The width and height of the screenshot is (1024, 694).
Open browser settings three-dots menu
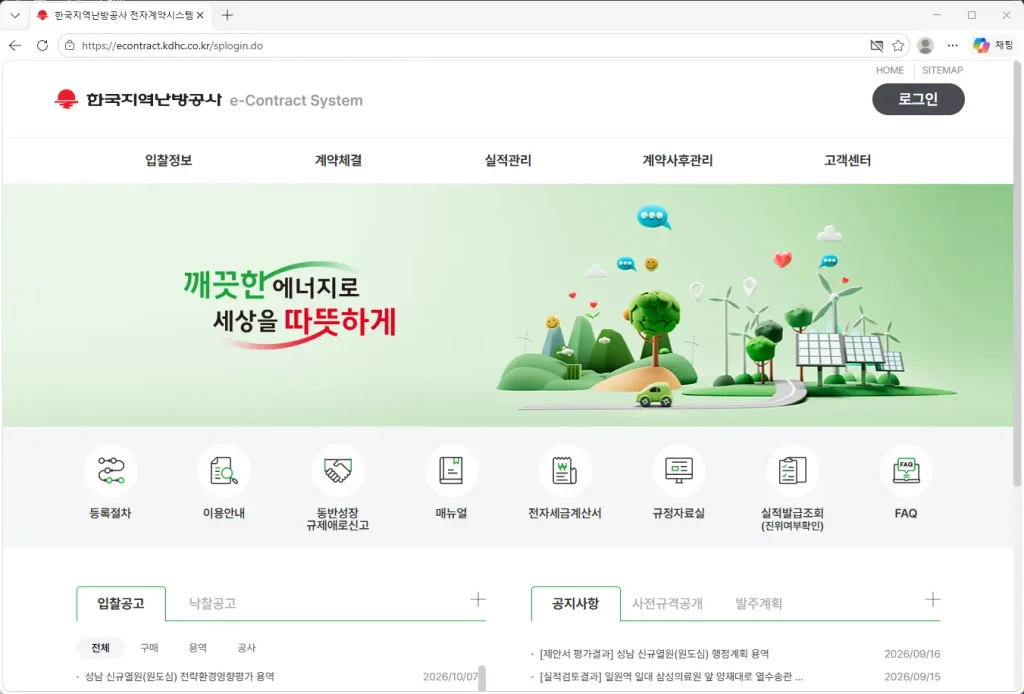pyautogui.click(x=953, y=46)
